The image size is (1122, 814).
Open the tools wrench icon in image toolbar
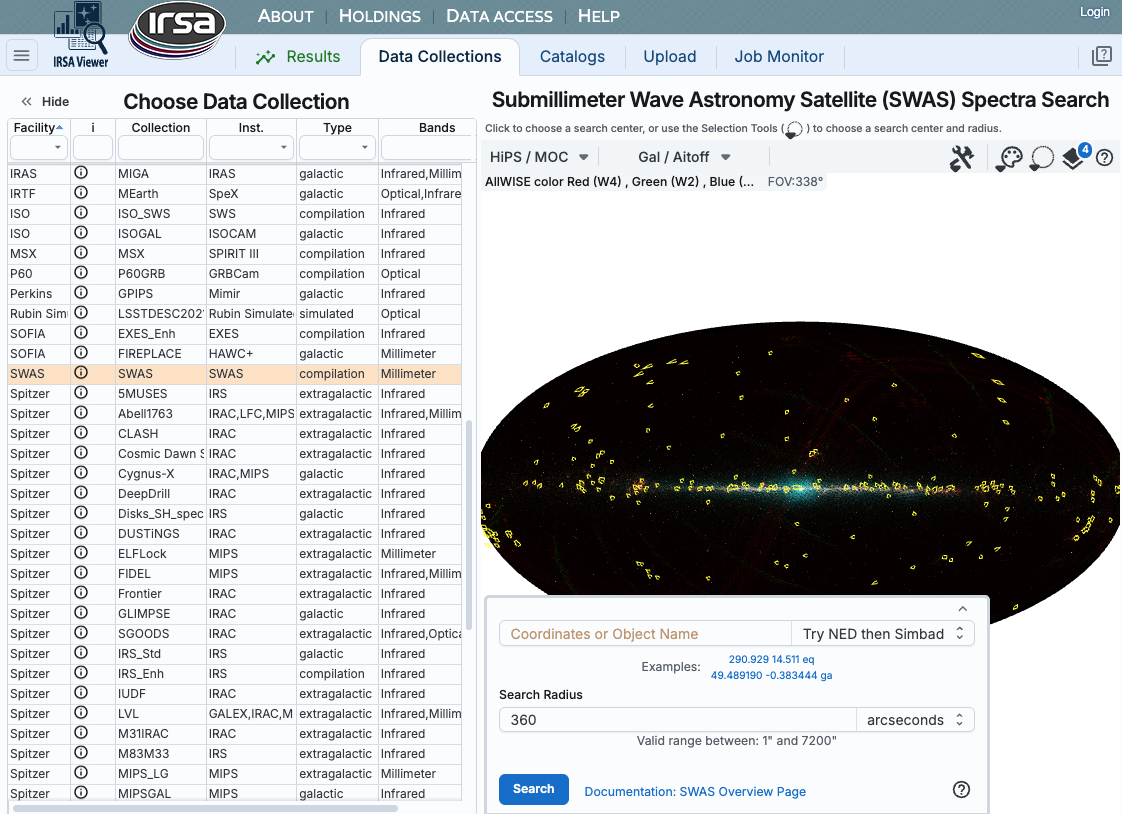(961, 158)
